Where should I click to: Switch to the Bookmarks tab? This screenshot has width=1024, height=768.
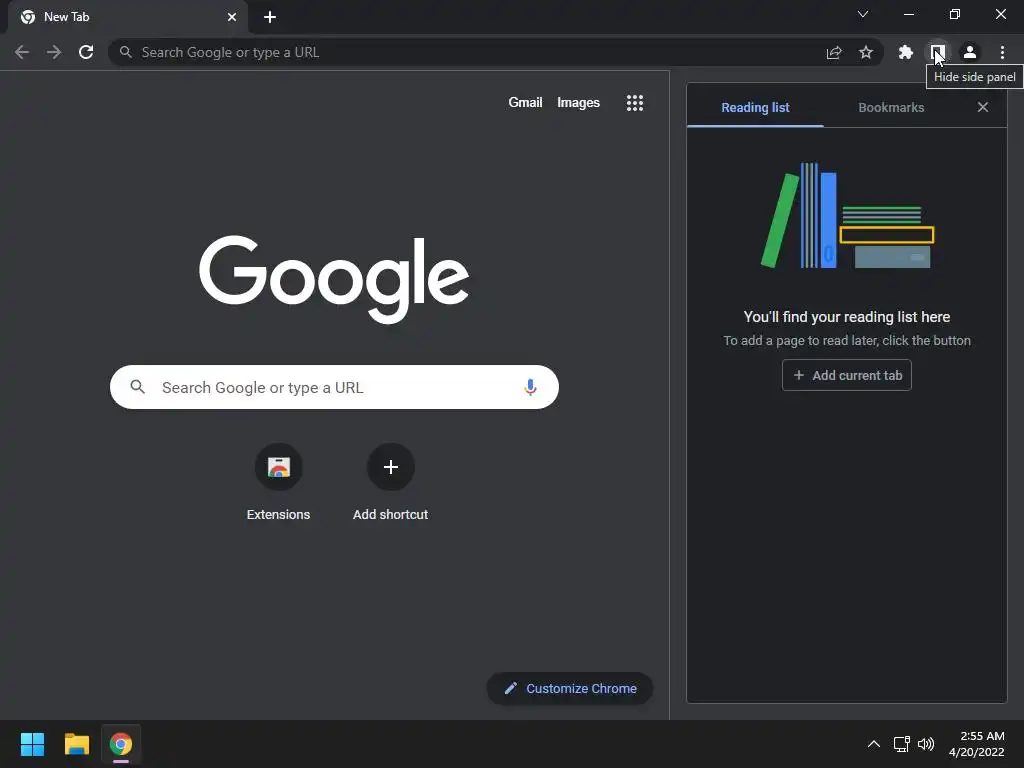[x=891, y=107]
